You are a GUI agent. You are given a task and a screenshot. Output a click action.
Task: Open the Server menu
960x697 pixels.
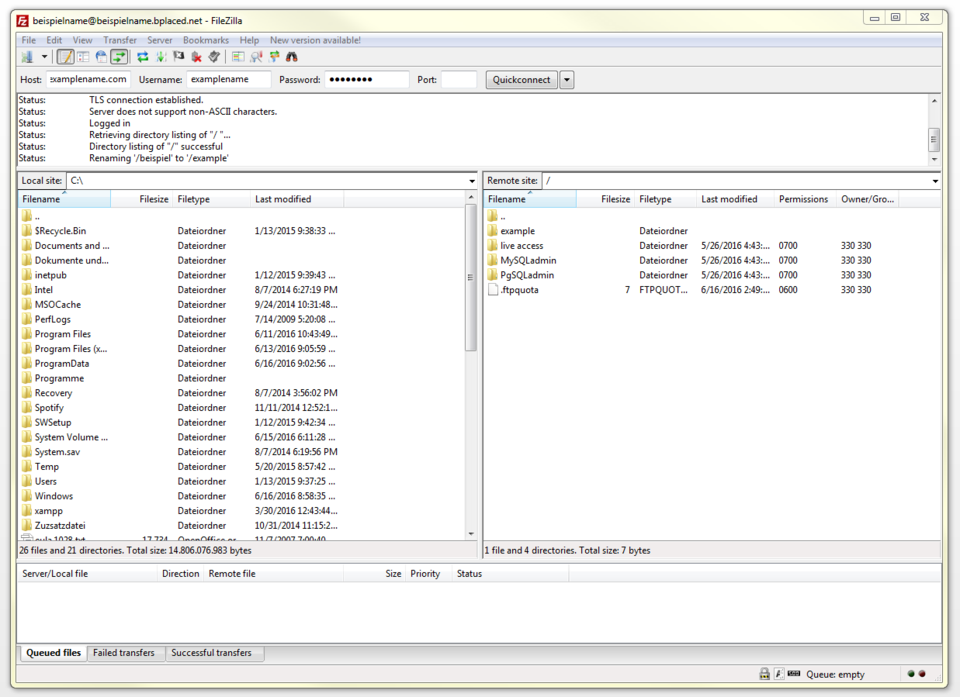click(159, 40)
